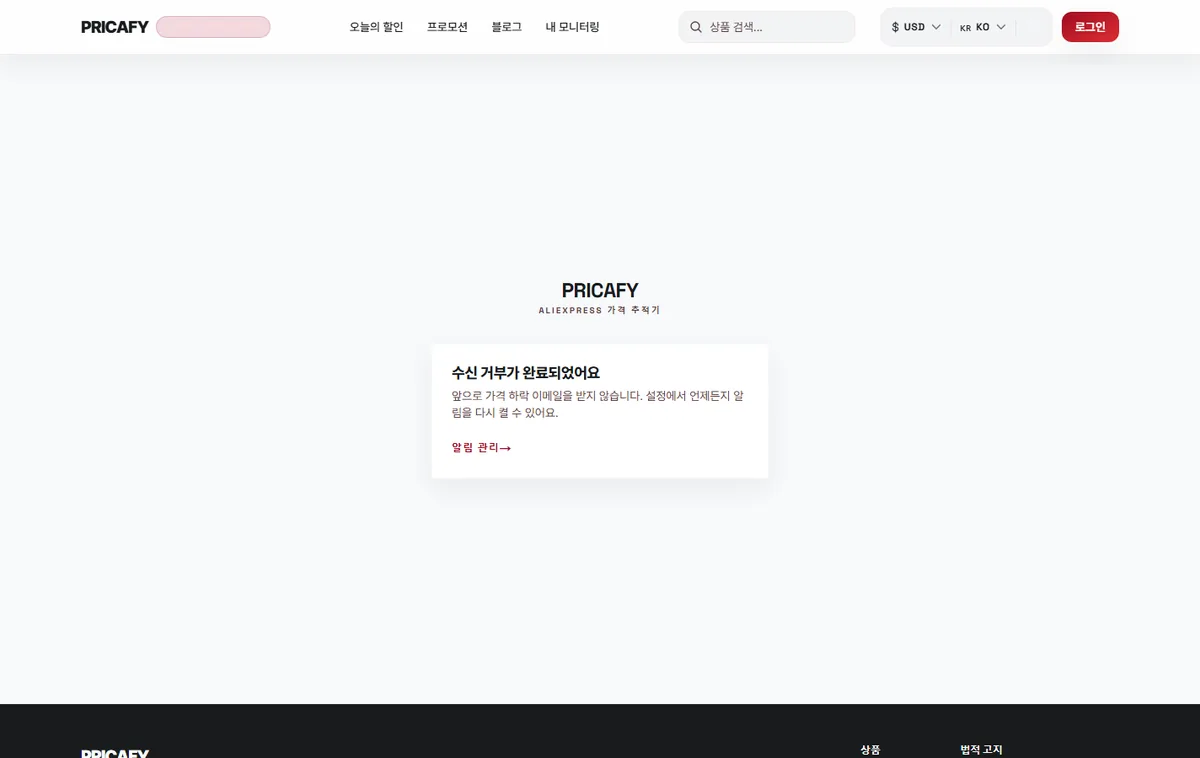Click the centered PRICAFY heading logo
Viewport: 1200px width, 758px height.
[x=600, y=290]
